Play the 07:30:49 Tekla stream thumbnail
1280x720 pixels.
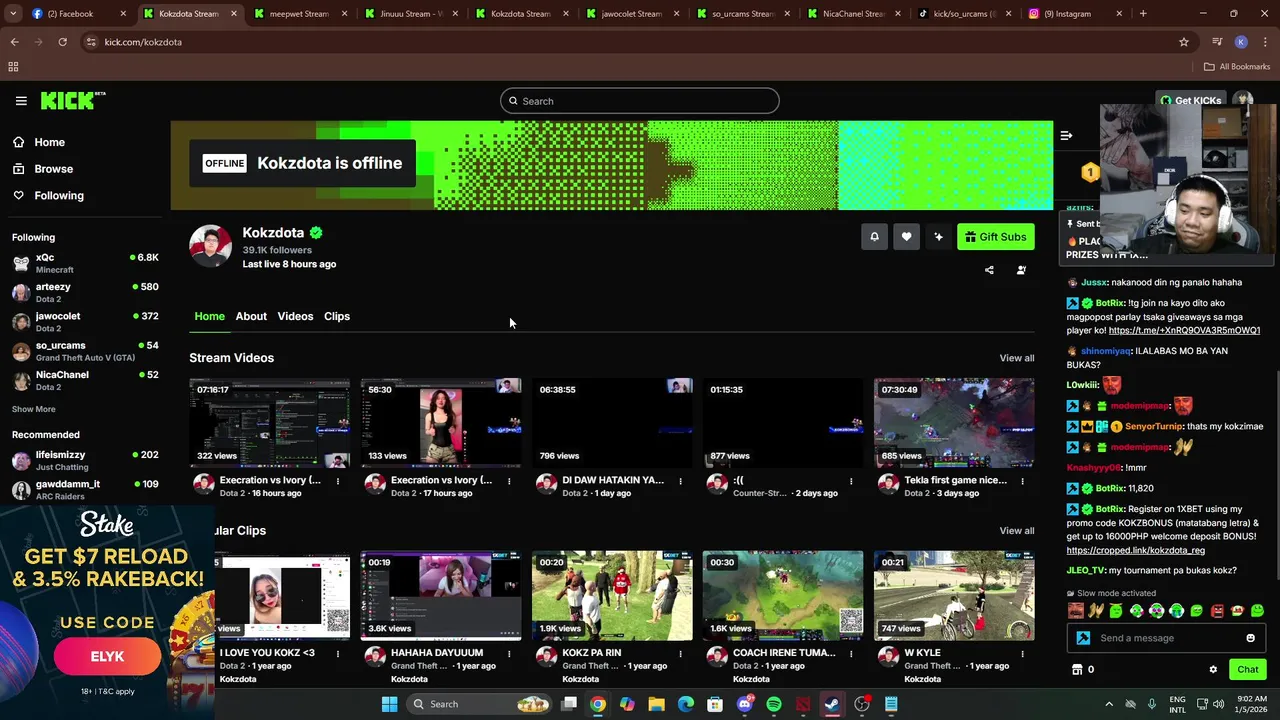click(954, 423)
